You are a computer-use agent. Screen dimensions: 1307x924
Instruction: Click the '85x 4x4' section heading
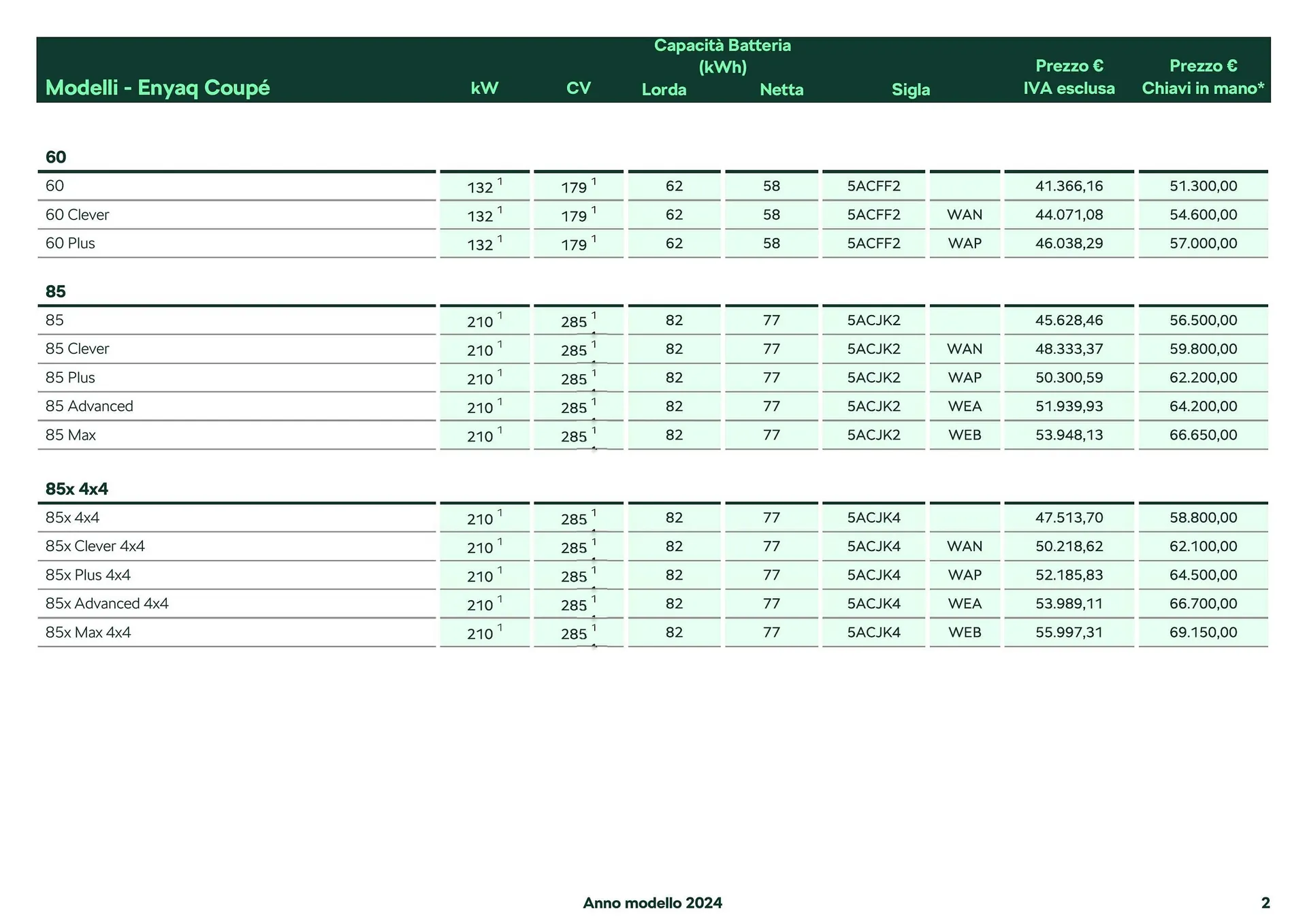tap(76, 489)
